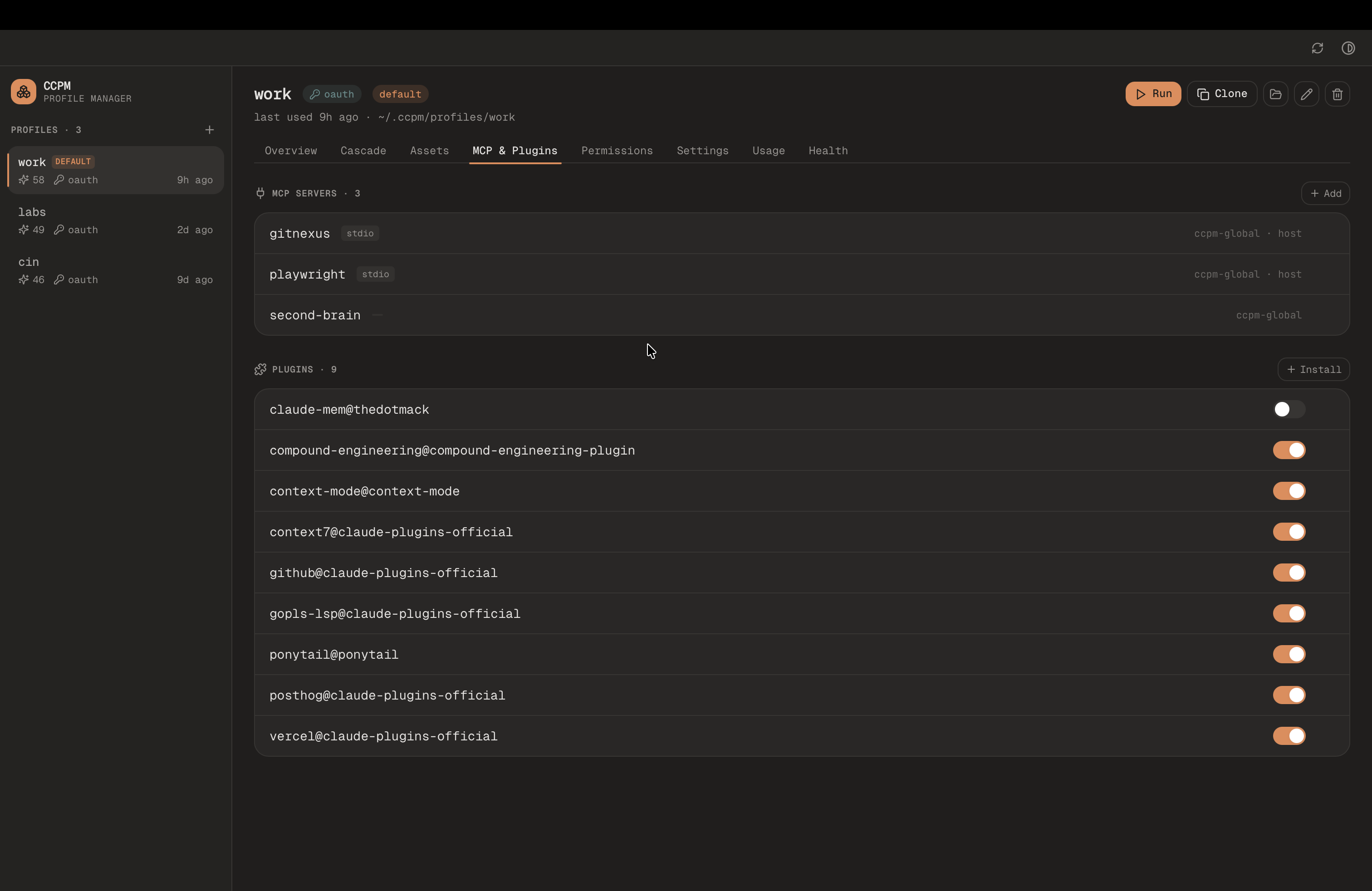The image size is (1372, 891).
Task: Toggle ponytail@ponytail plugin
Action: (x=1289, y=654)
